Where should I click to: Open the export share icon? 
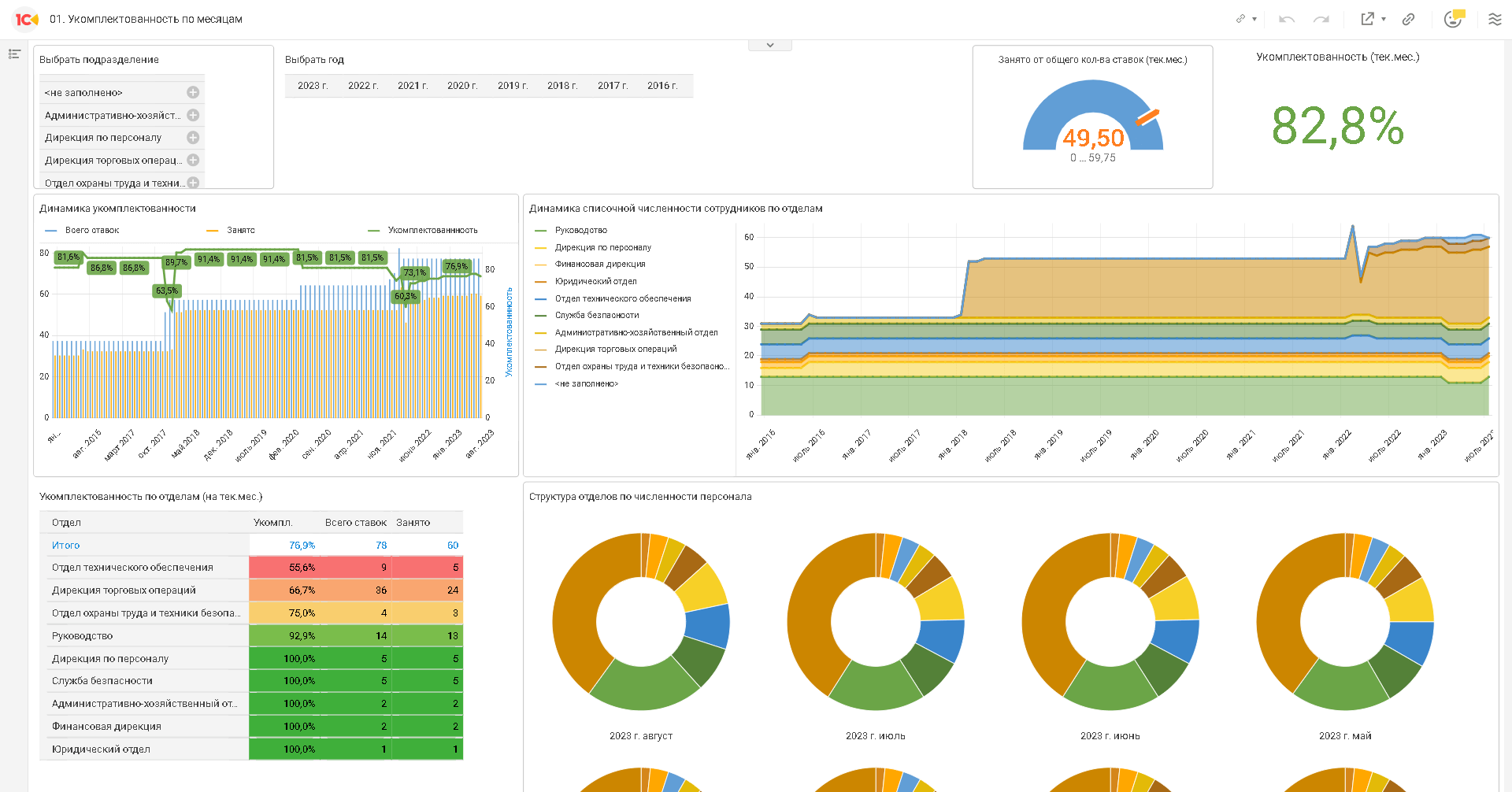point(1367,19)
